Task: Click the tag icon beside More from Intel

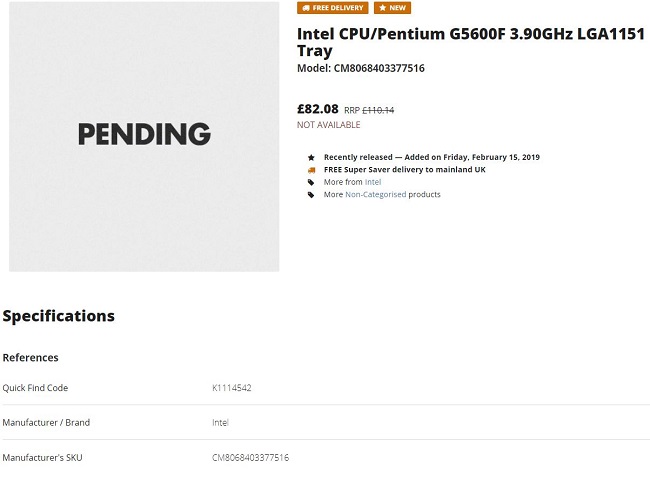Action: click(x=311, y=182)
